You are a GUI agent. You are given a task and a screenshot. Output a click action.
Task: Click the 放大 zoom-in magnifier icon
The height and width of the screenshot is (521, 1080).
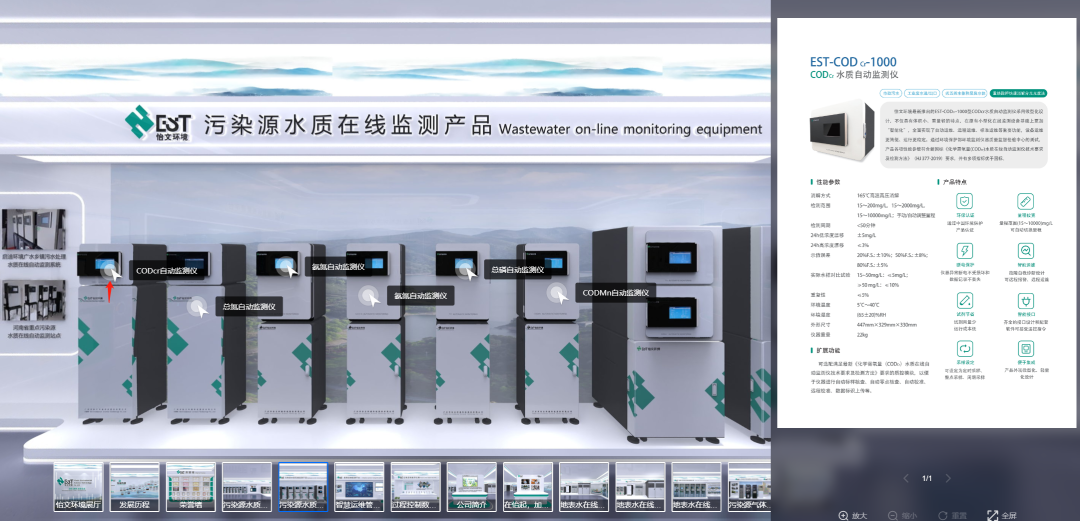[844, 515]
